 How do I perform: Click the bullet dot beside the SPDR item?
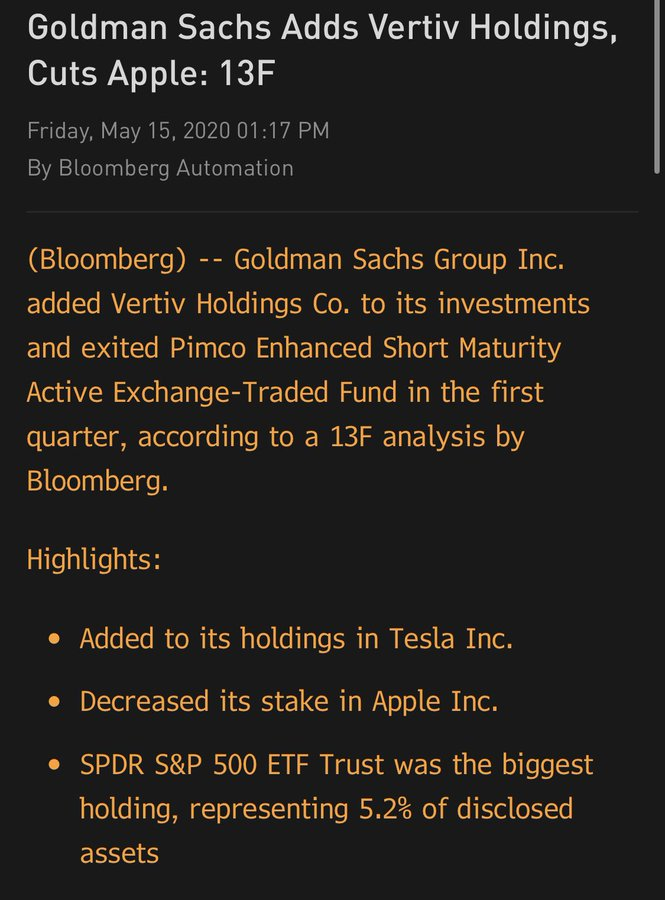click(x=55, y=766)
